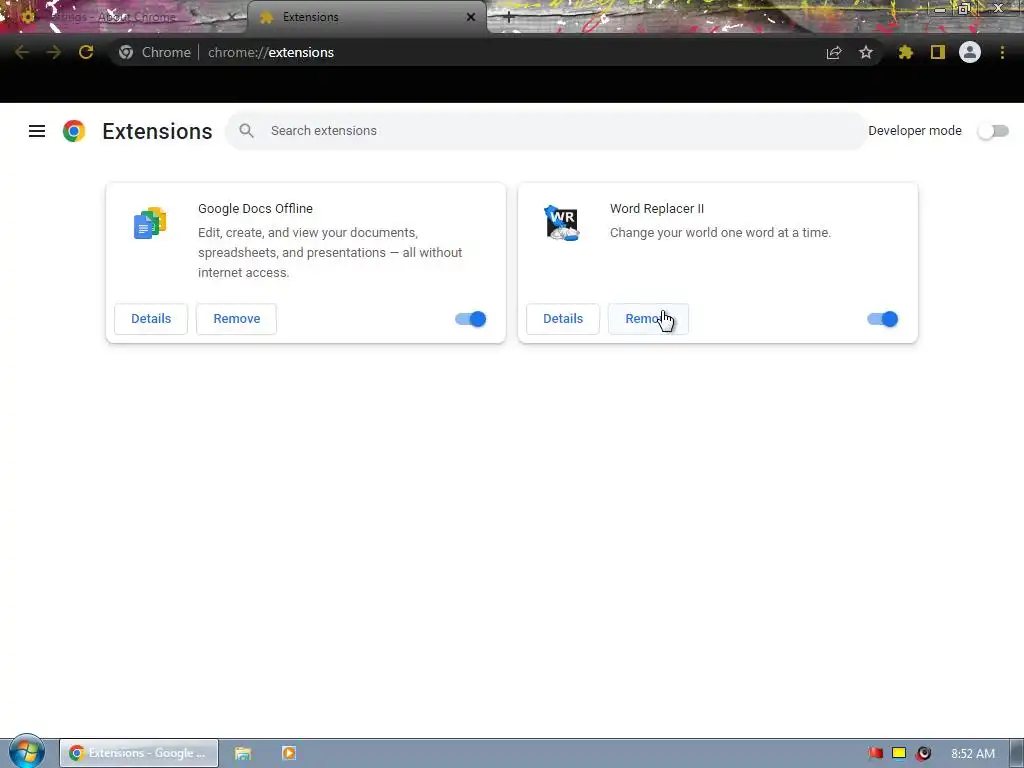Toggle Developer mode on
Image resolution: width=1024 pixels, height=768 pixels.
pos(993,131)
